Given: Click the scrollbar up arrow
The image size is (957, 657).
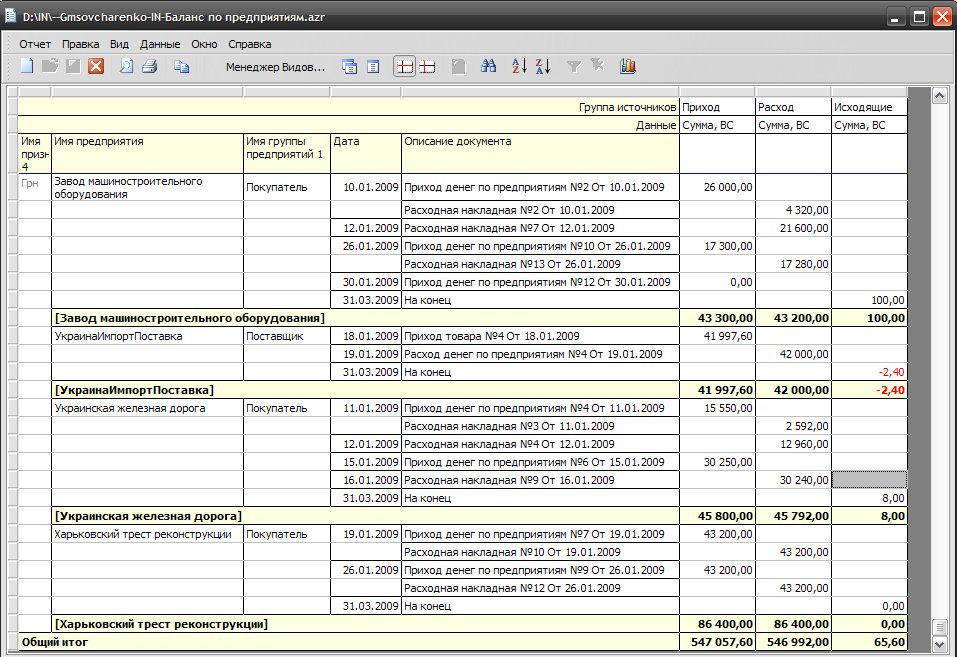Looking at the screenshot, I should (939, 95).
